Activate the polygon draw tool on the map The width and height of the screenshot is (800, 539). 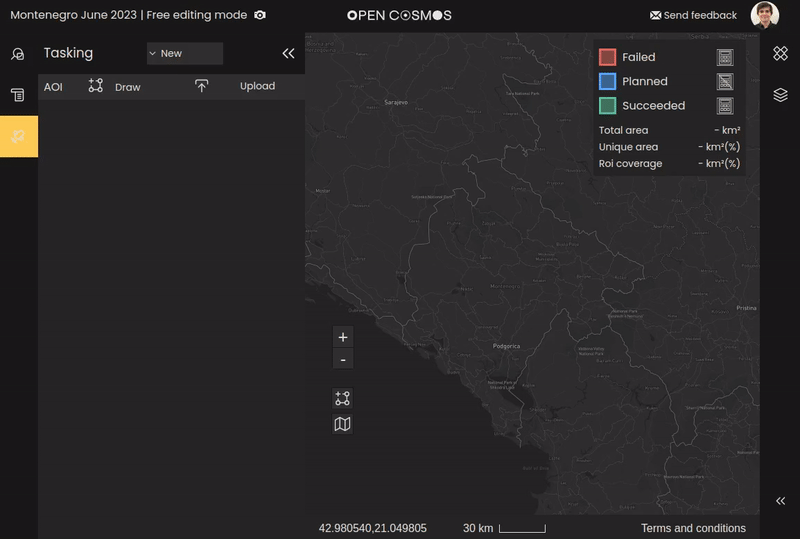[342, 398]
